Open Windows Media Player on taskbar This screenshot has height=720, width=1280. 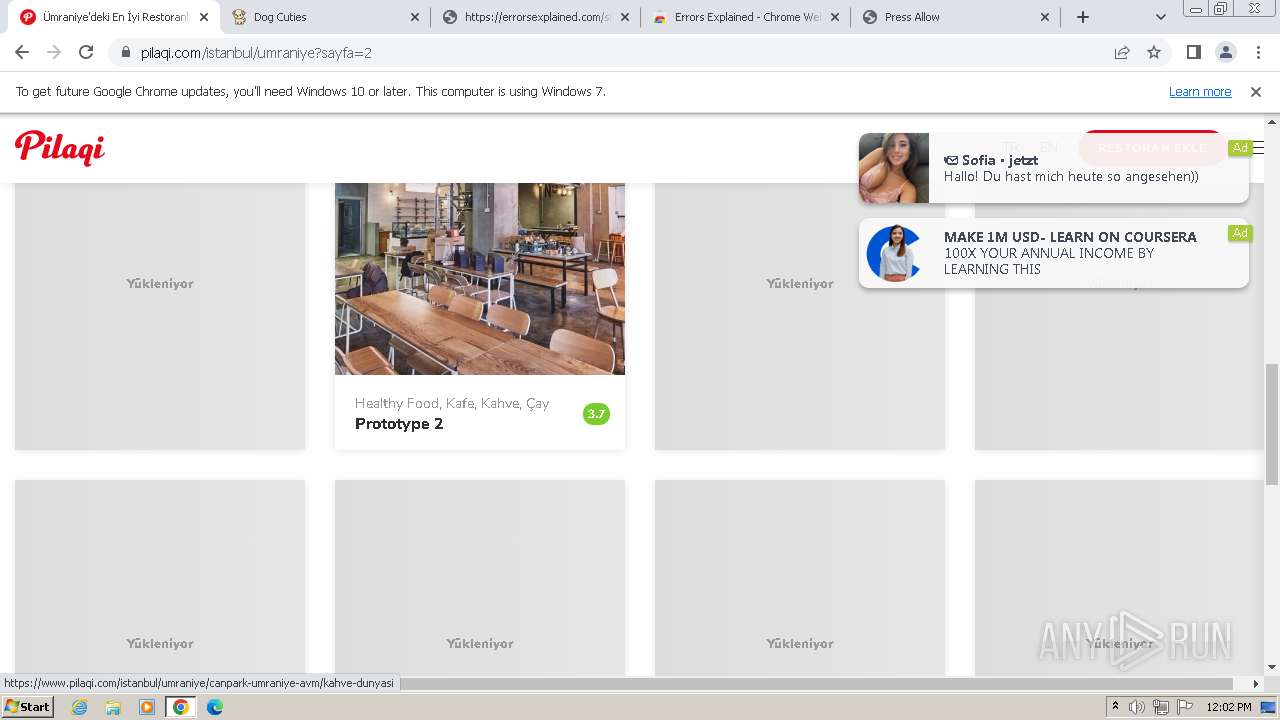tap(147, 707)
